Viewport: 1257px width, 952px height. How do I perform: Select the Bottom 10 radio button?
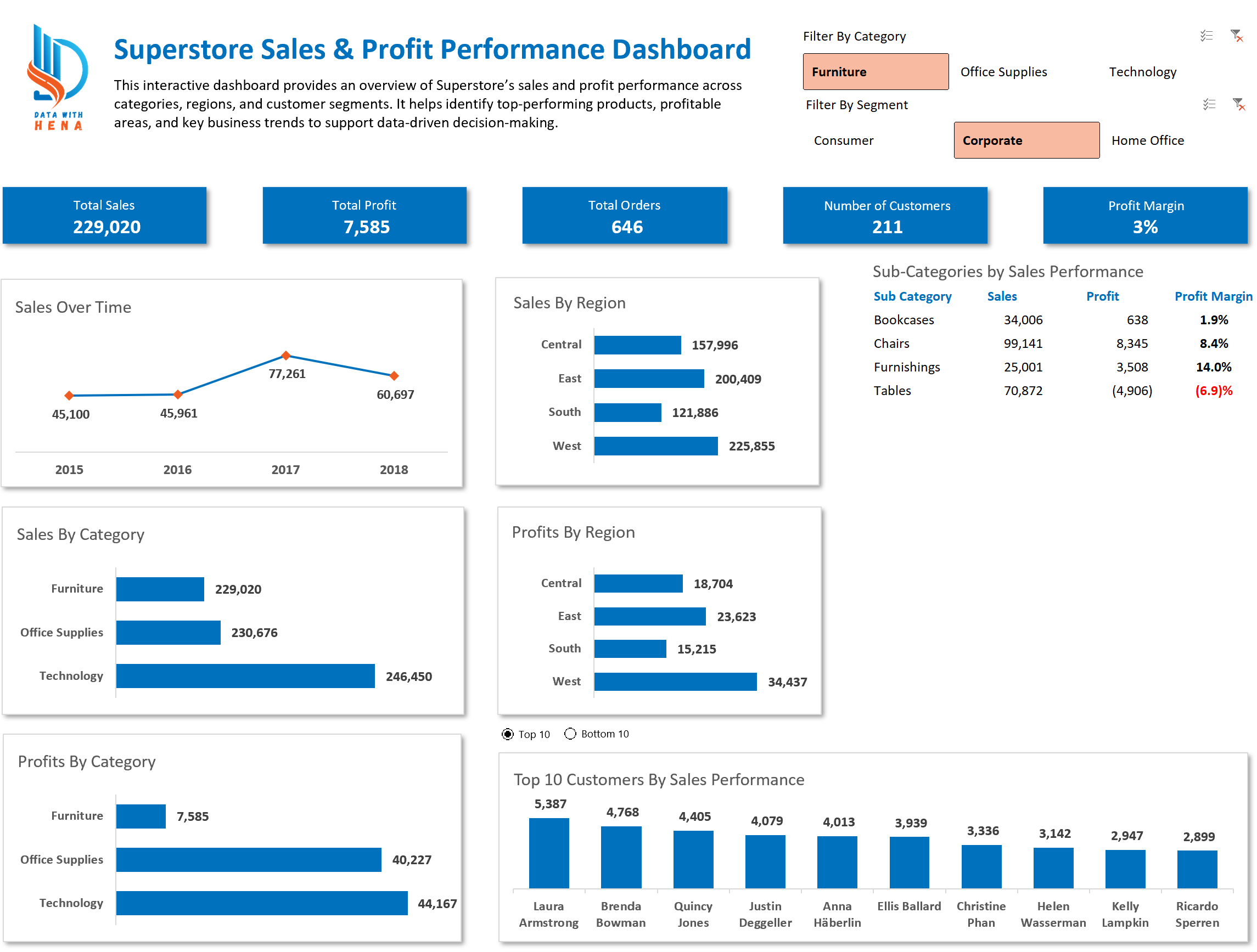569,734
